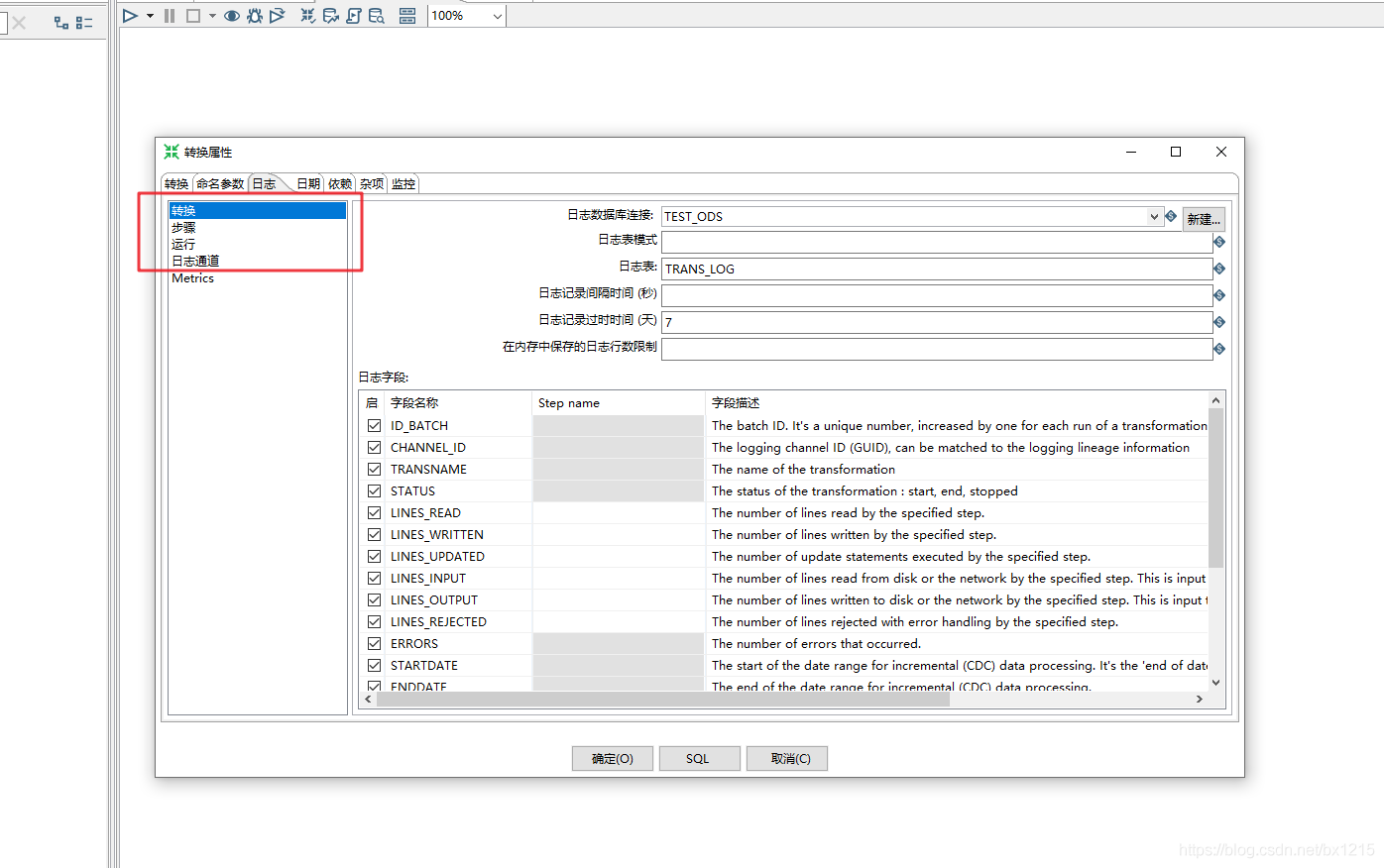This screenshot has width=1384, height=868.
Task: Click the variable icon beside 日志表模式 field
Action: point(1219,242)
